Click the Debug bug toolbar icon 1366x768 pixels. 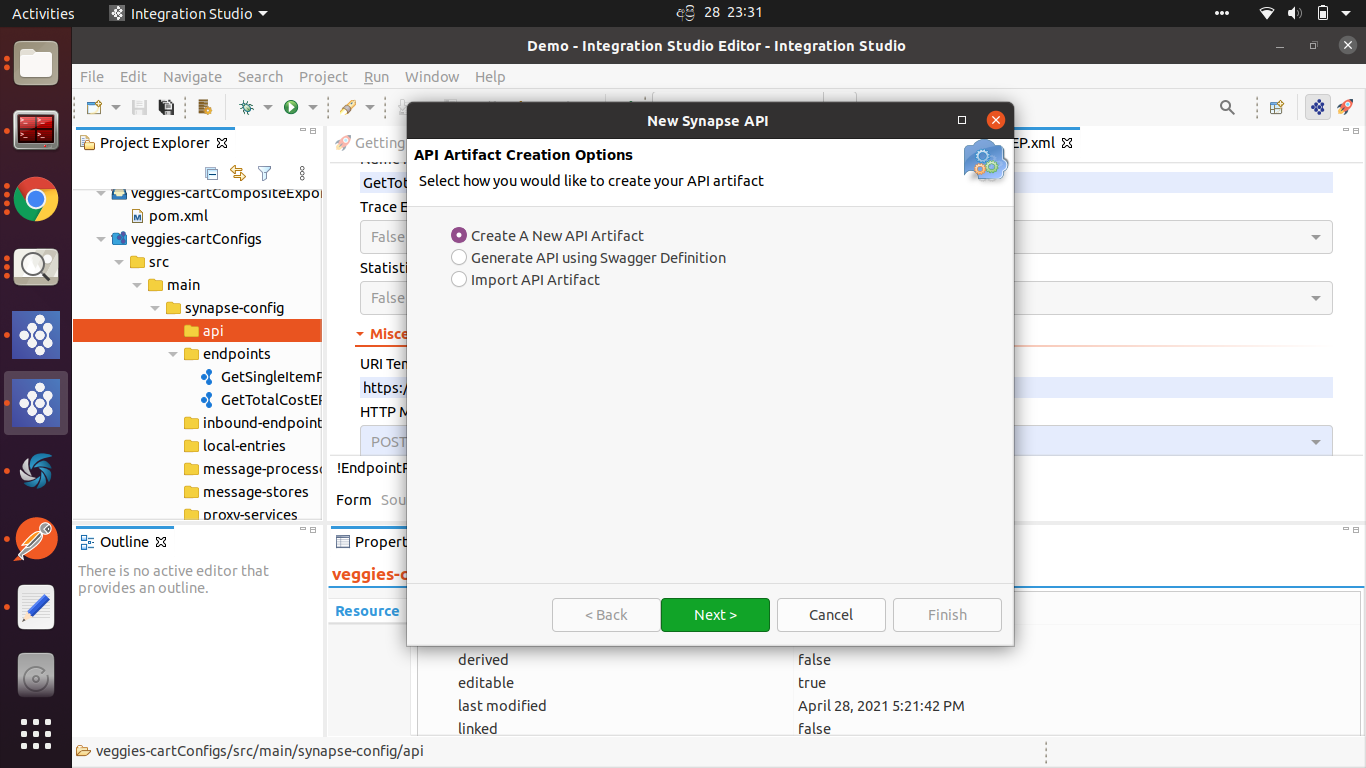coord(246,107)
